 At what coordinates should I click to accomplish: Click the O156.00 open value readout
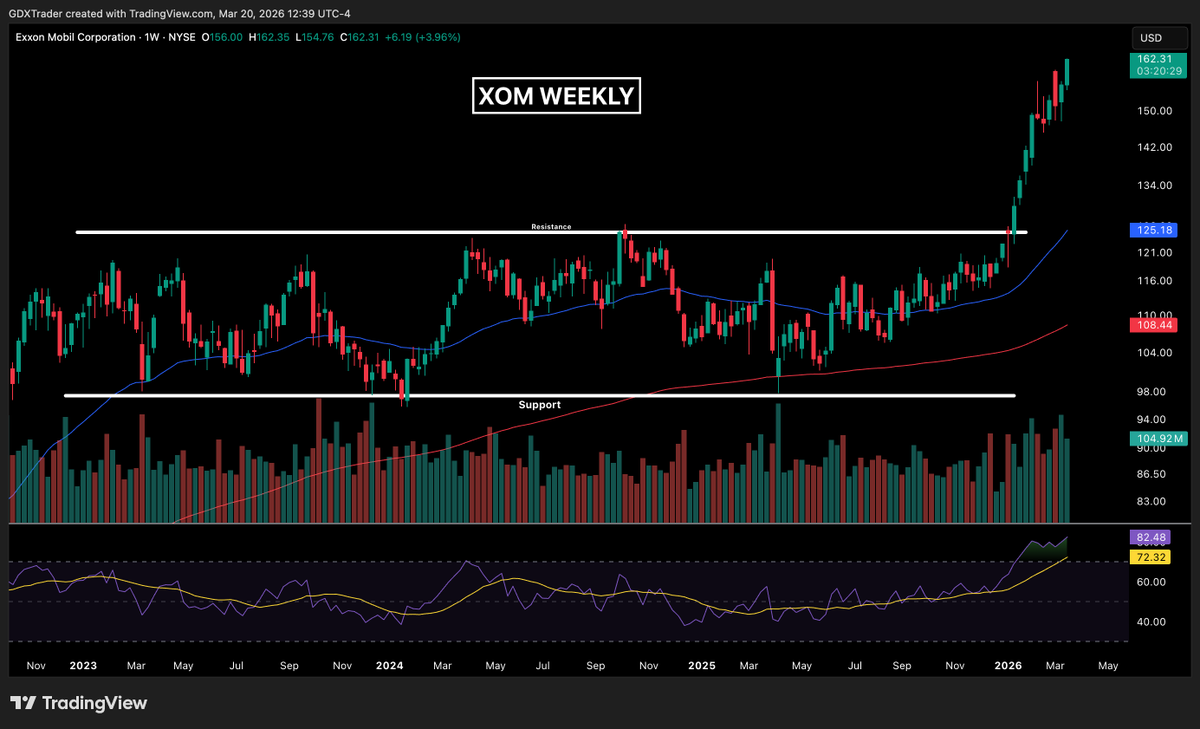tap(223, 37)
